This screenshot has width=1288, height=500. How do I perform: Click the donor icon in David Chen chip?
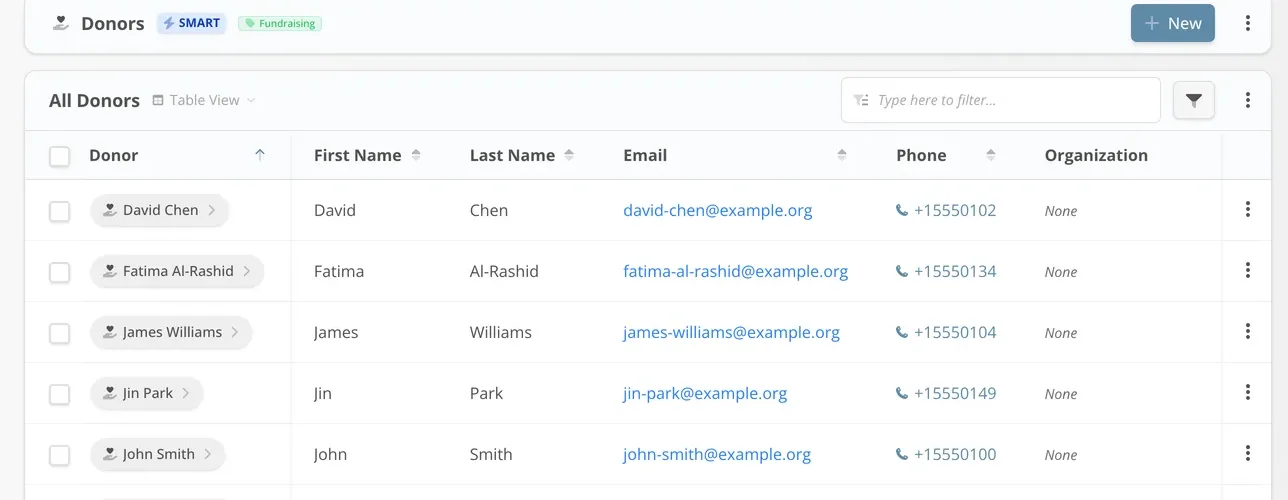(110, 210)
